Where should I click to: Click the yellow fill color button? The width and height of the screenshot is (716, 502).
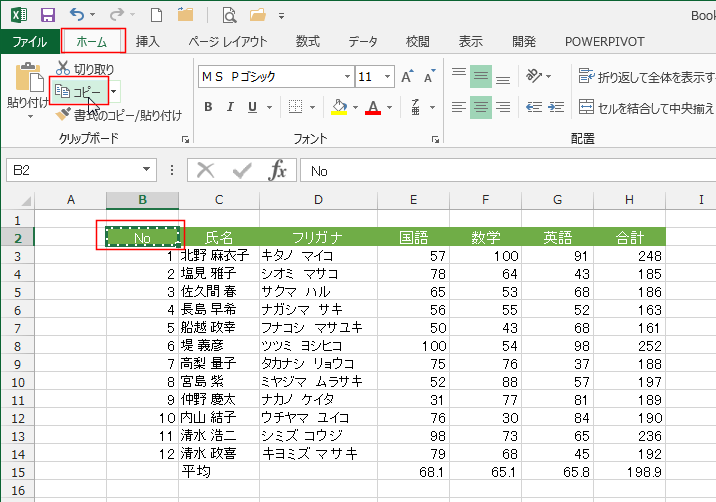coord(339,107)
